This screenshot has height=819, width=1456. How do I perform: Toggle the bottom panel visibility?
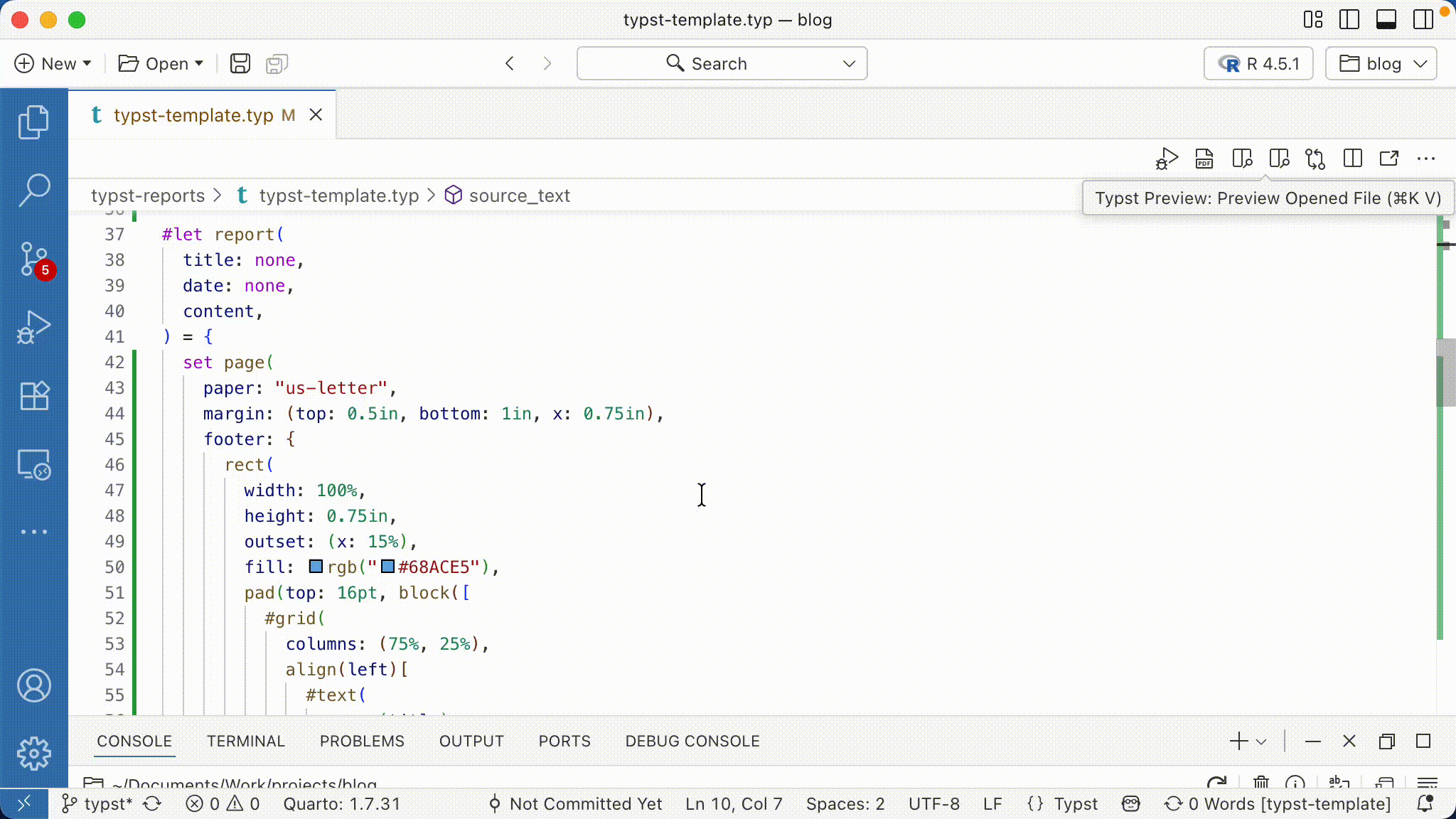1386,20
